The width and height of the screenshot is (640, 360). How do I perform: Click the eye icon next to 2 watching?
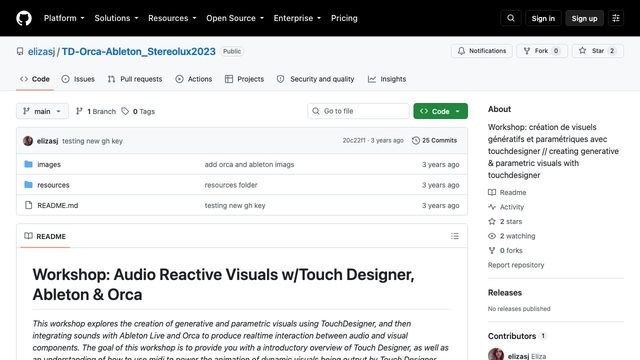pyautogui.click(x=492, y=236)
